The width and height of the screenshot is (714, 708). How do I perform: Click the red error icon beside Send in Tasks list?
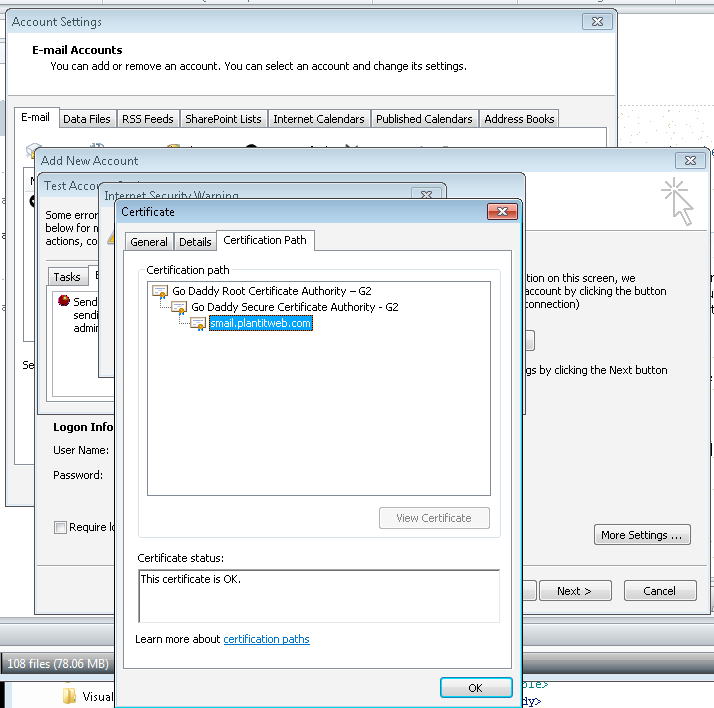(x=64, y=301)
